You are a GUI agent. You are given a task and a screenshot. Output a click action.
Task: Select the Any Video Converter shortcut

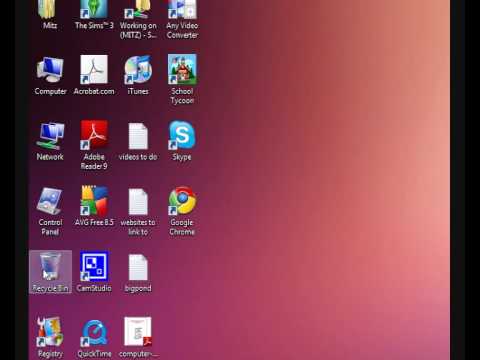[x=182, y=19]
